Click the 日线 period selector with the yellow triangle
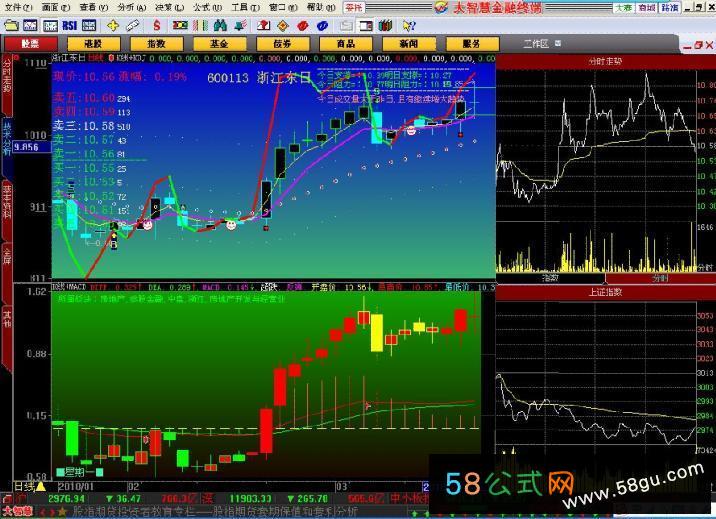The width and height of the screenshot is (716, 519). coord(29,487)
